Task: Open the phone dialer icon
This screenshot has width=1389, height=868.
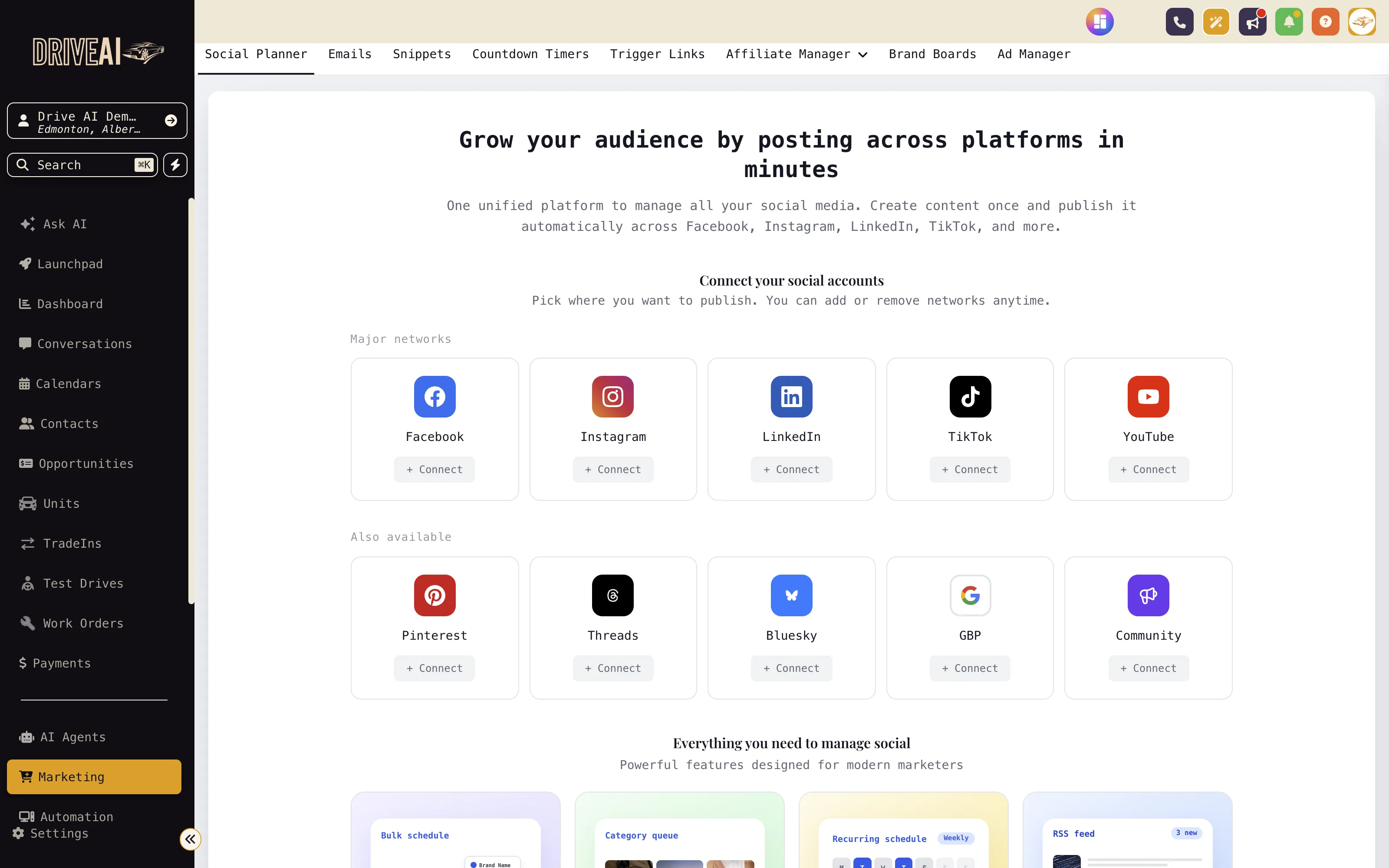Action: click(1179, 22)
